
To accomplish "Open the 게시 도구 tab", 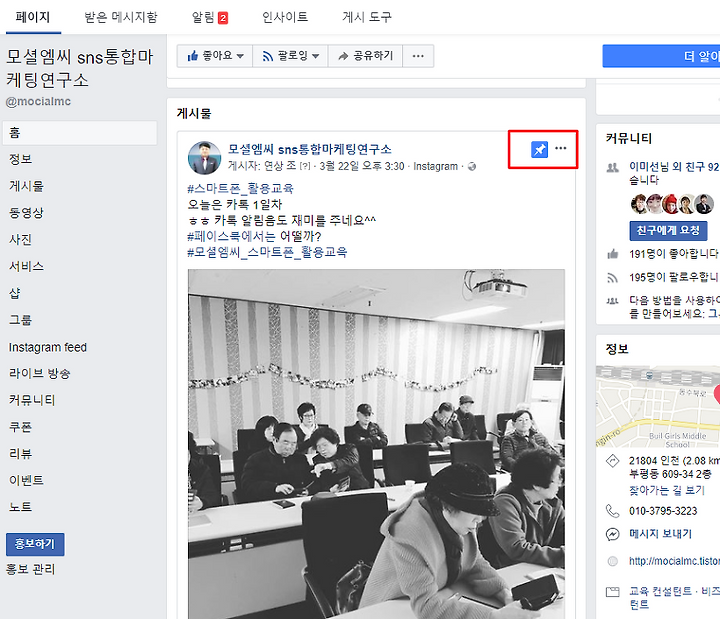I will (x=367, y=17).
